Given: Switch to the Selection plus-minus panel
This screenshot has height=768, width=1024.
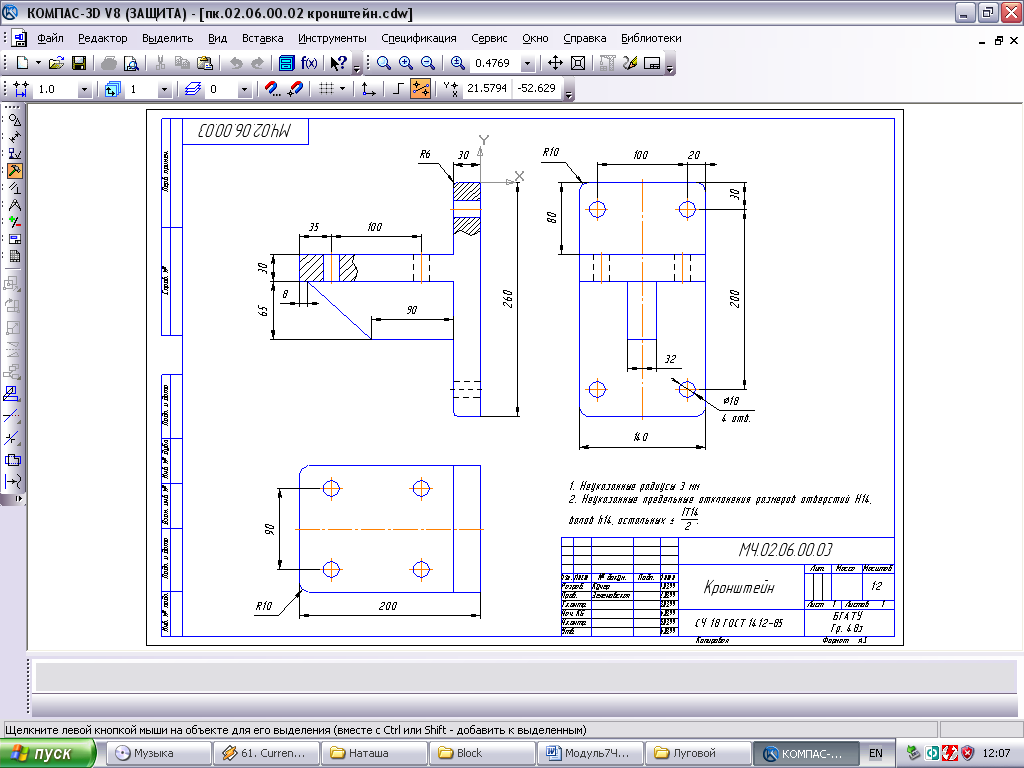Looking at the screenshot, I should pos(14,222).
